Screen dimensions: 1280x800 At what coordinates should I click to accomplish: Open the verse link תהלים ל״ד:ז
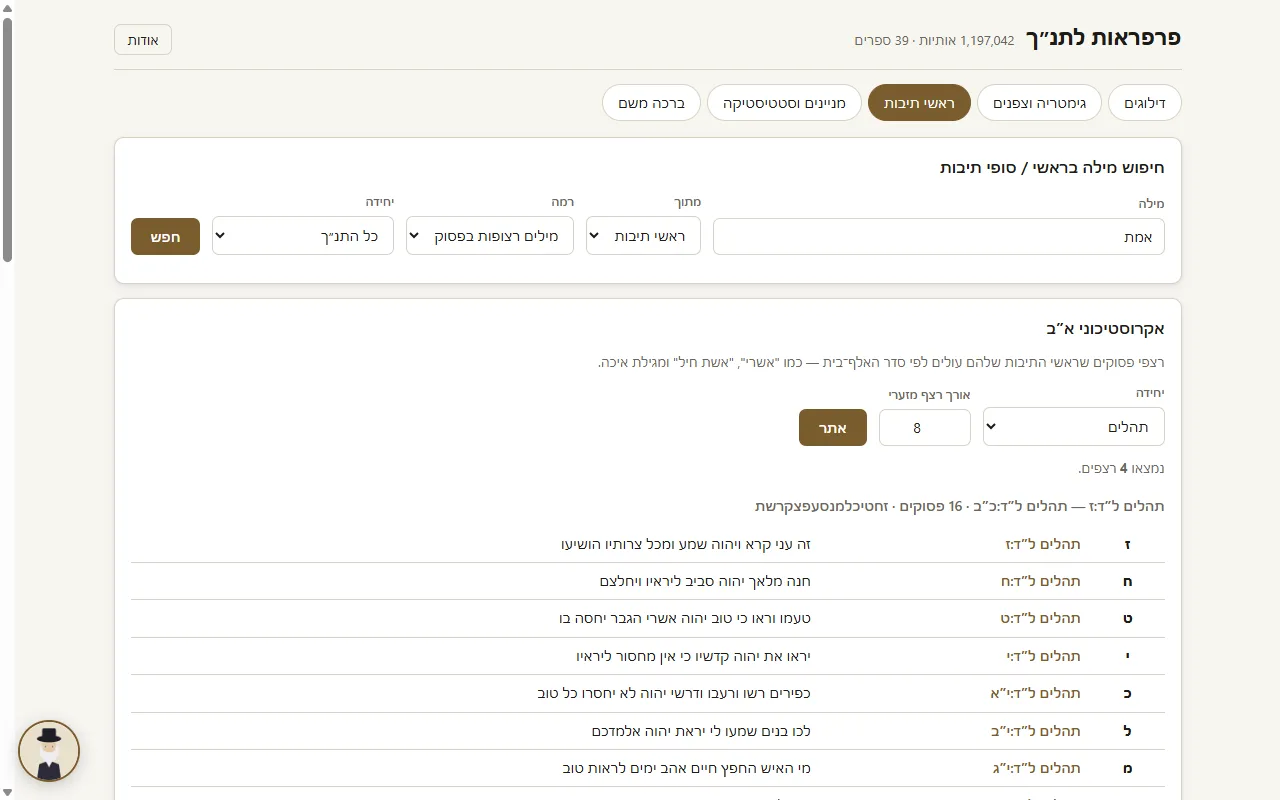pyautogui.click(x=1043, y=544)
